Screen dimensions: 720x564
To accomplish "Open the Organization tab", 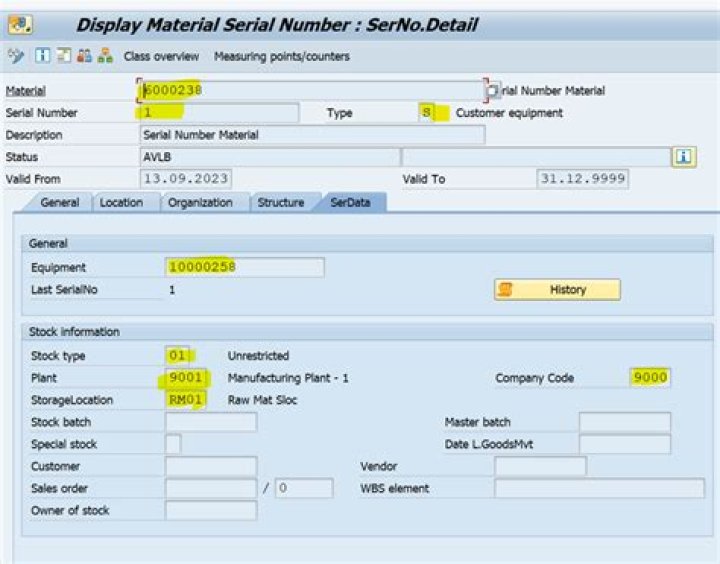I will click(x=200, y=203).
